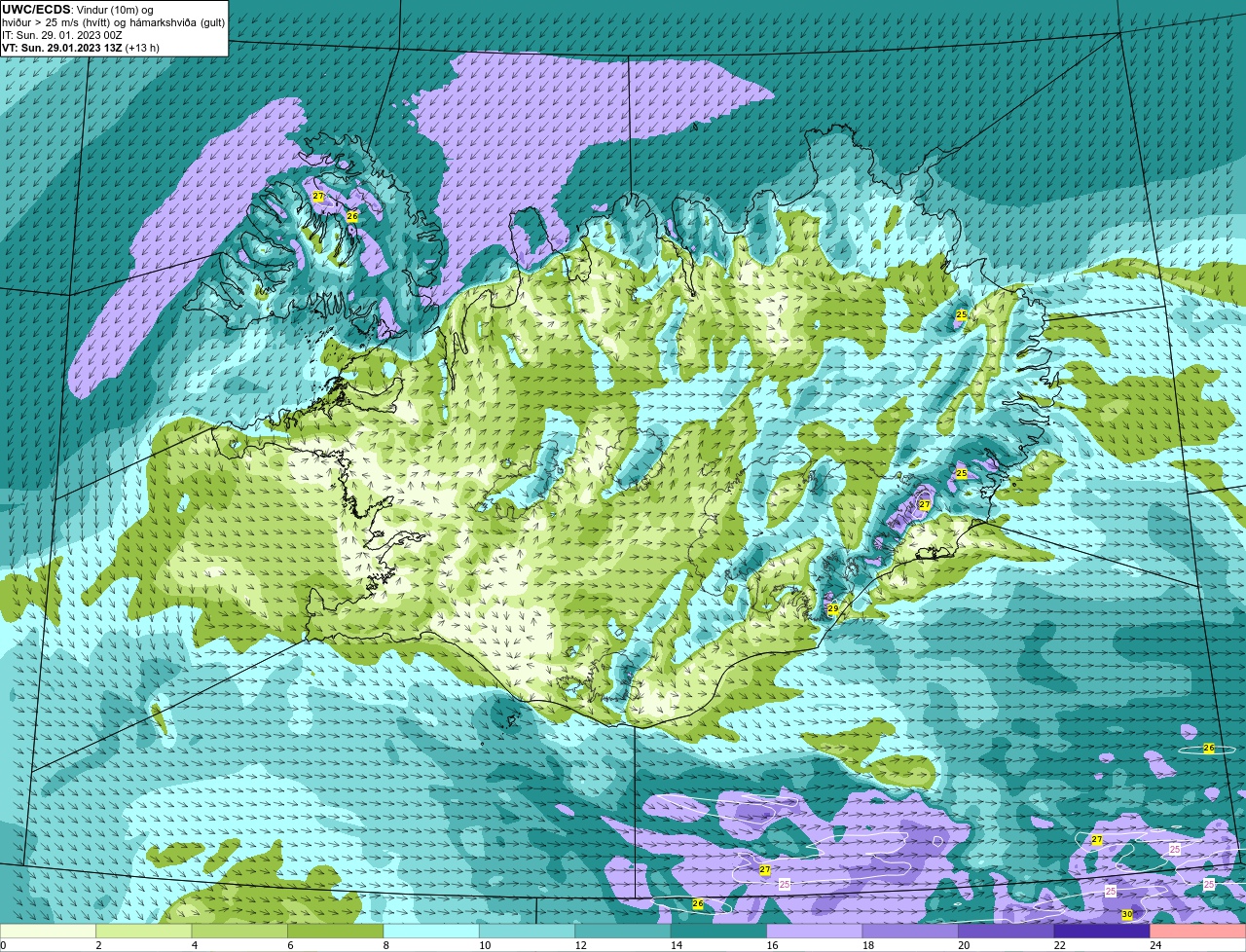Click the "UWC/ECDS: Vindur (10m) og" title line
The height and width of the screenshot is (952, 1246).
tap(78, 10)
